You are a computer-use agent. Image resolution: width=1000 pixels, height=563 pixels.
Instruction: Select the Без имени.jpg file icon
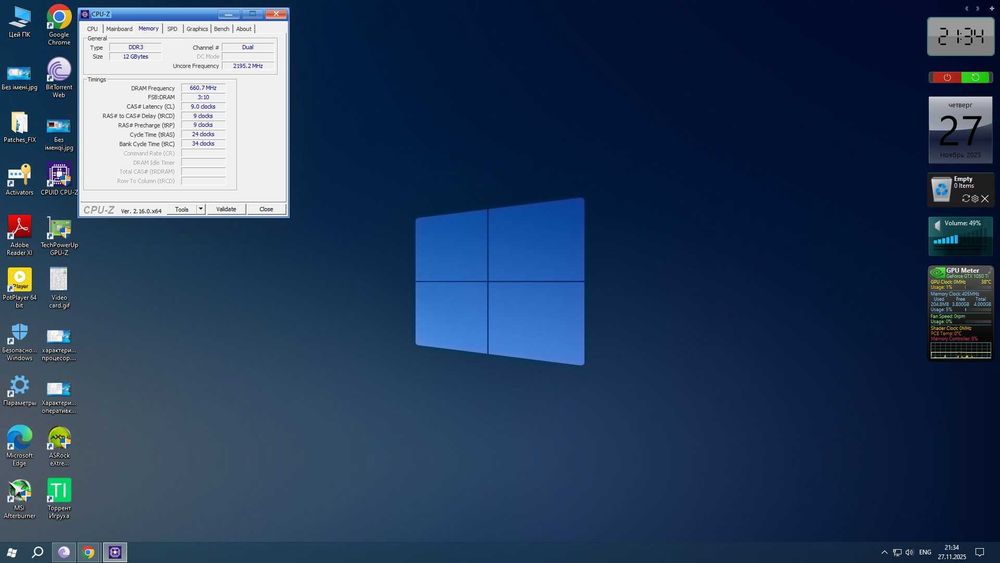[19, 78]
